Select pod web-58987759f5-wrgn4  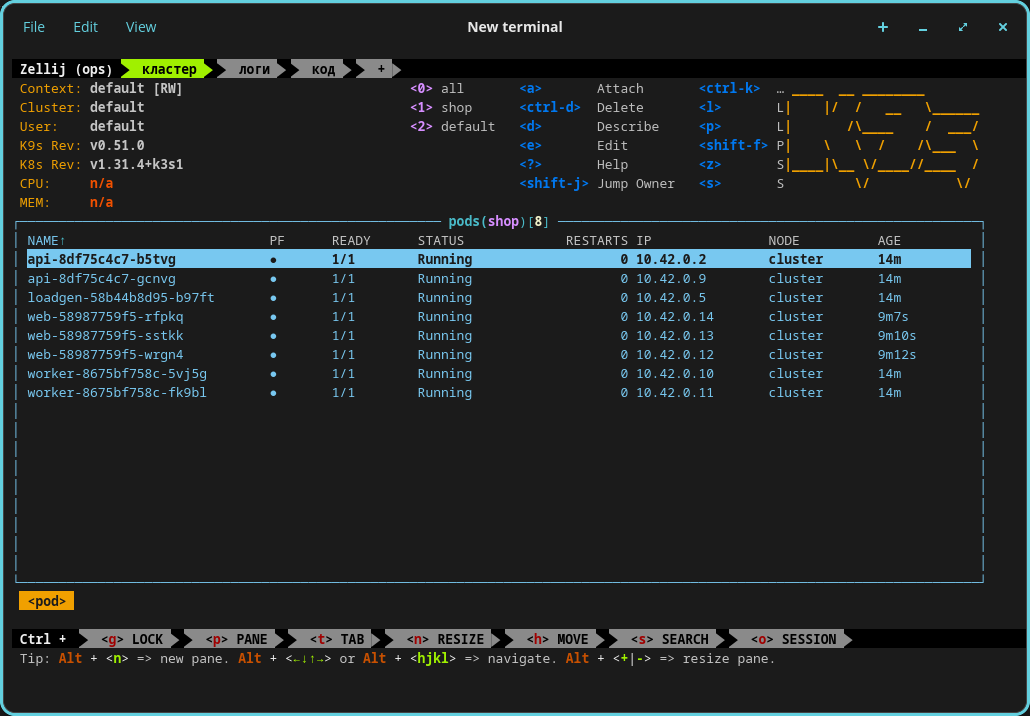click(x=499, y=355)
